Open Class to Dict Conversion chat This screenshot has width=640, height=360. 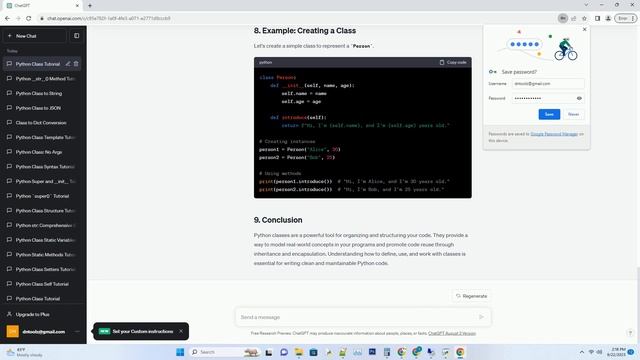point(42,123)
